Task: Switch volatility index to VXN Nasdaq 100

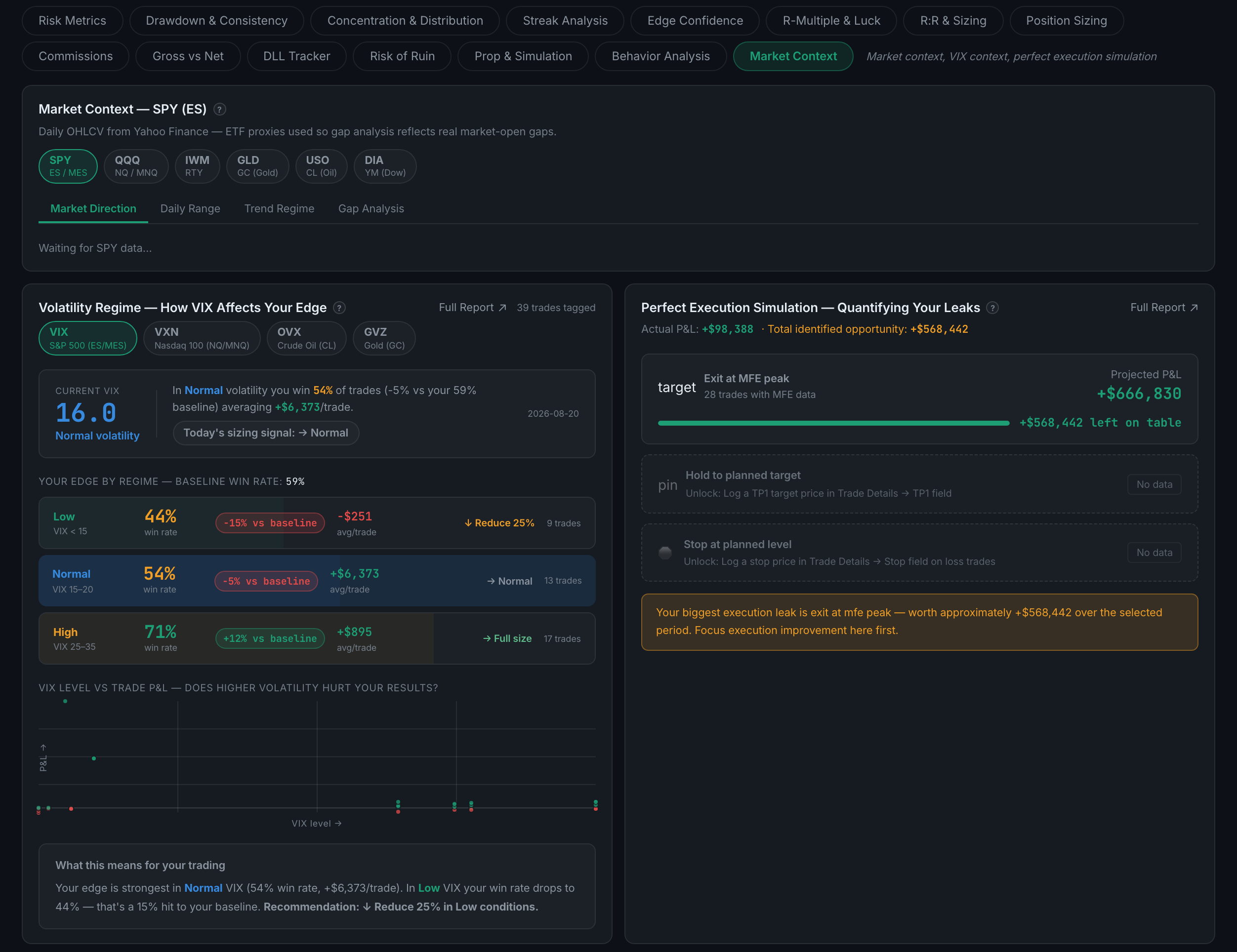Action: (202, 338)
